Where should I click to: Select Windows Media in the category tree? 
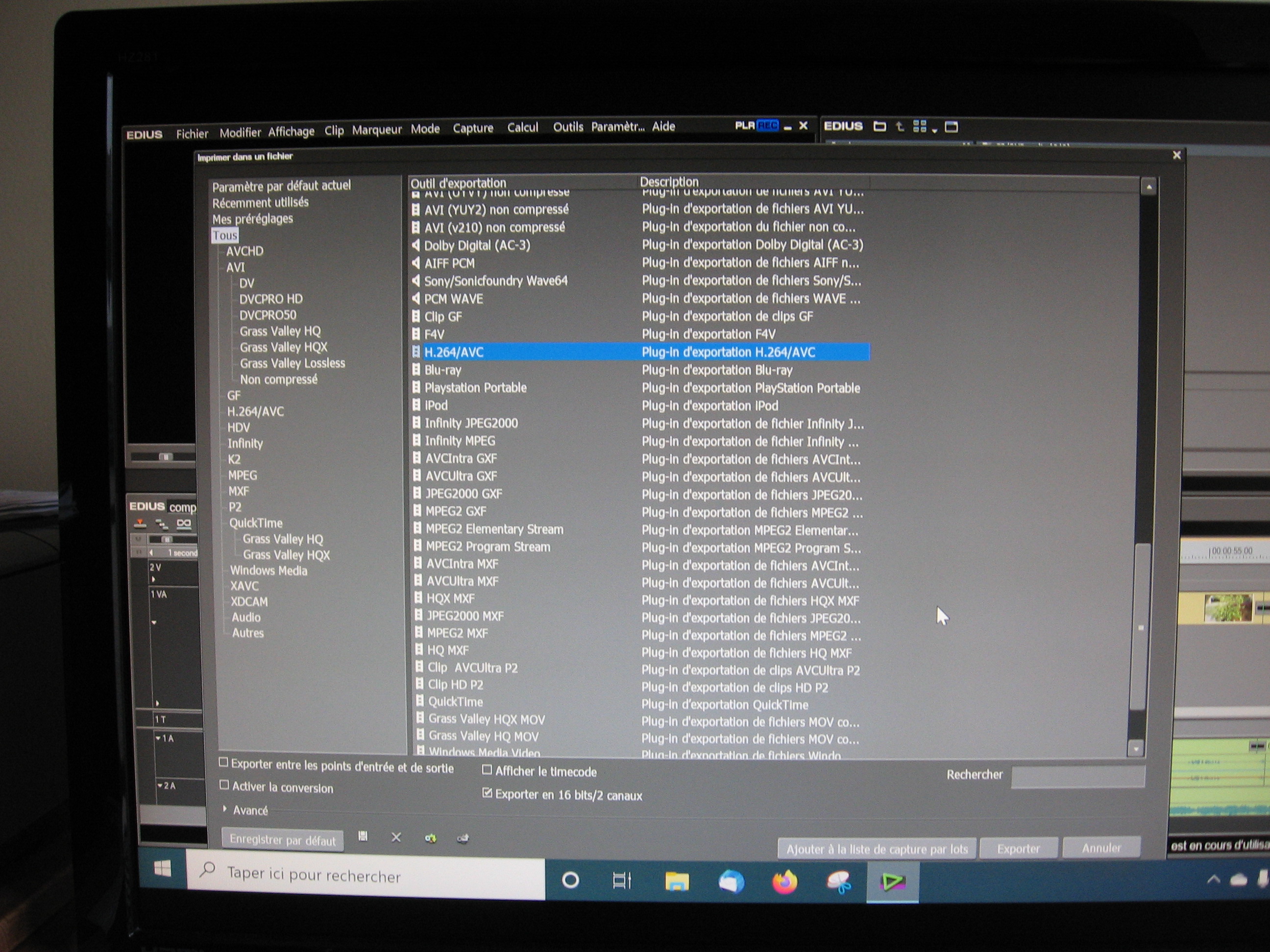(x=268, y=571)
